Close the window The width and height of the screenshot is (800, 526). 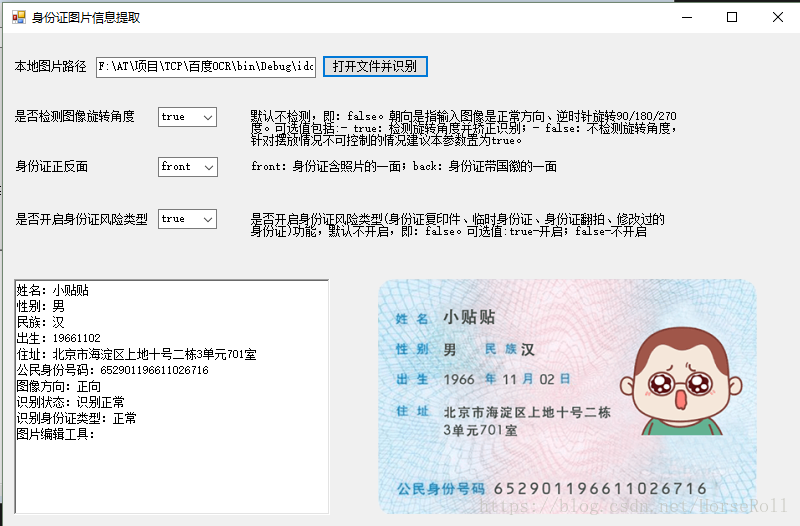pyautogui.click(x=778, y=17)
